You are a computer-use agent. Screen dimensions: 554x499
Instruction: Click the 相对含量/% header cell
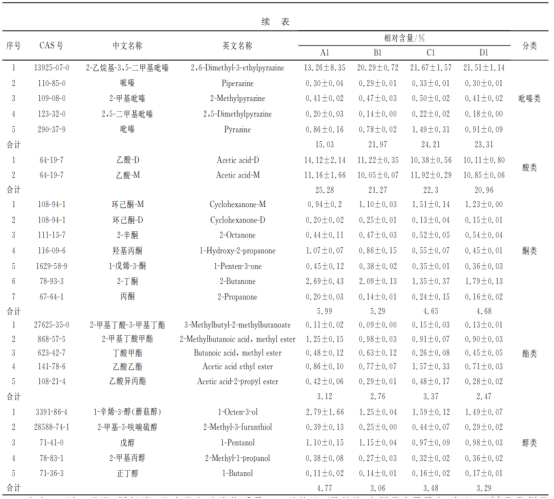click(404, 38)
